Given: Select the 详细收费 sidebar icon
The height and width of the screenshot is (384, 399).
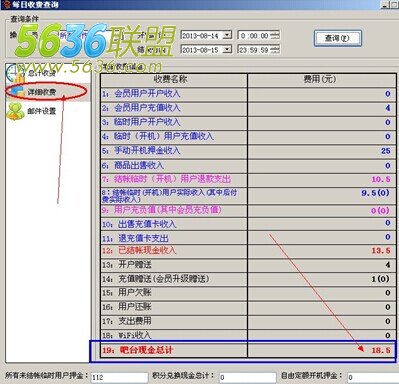Looking at the screenshot, I should [16, 92].
